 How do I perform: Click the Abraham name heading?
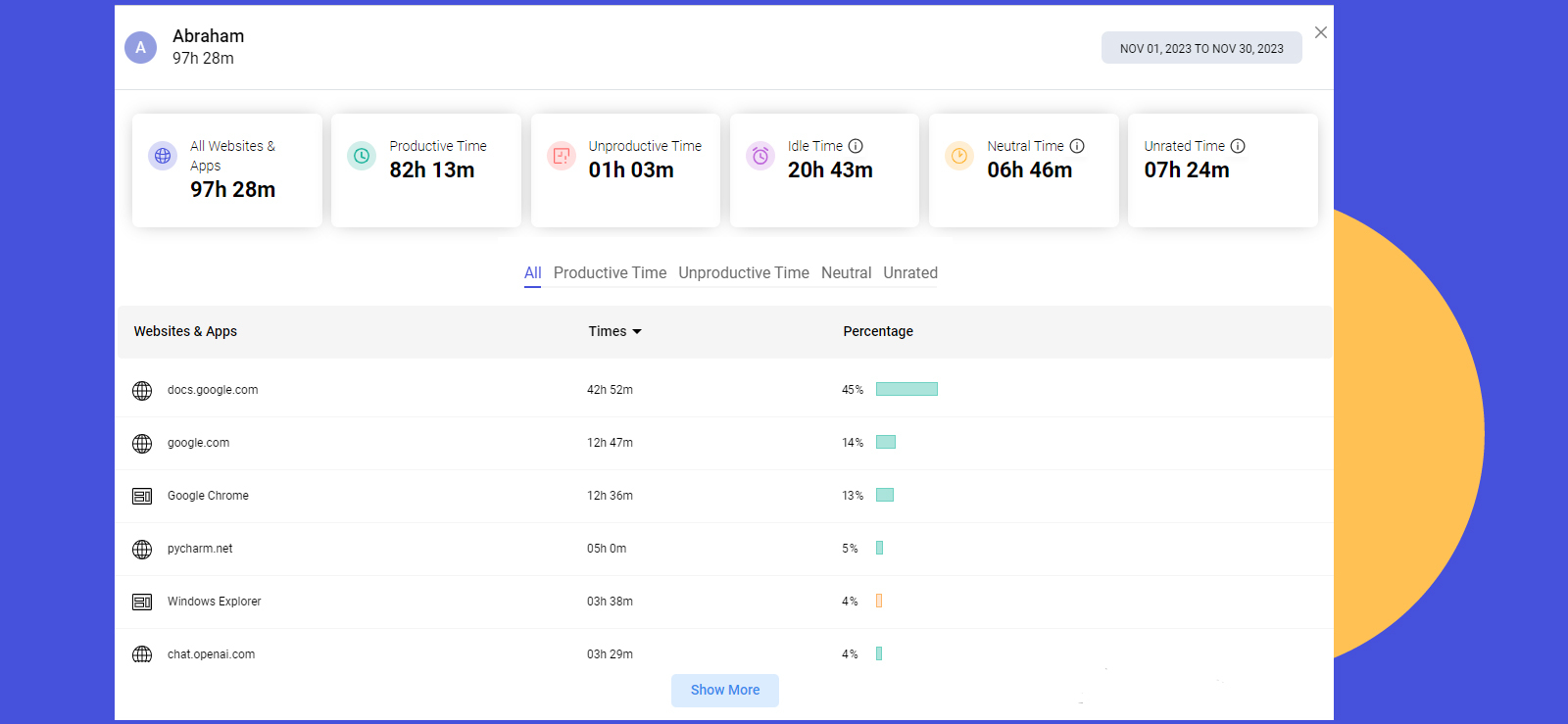pos(209,36)
